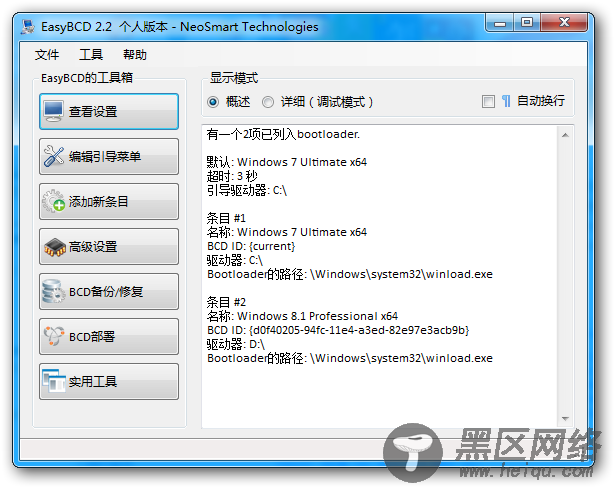This screenshot has width=615, height=488.
Task: Click the scrollbar down arrow in text pane
Action: pos(565,419)
